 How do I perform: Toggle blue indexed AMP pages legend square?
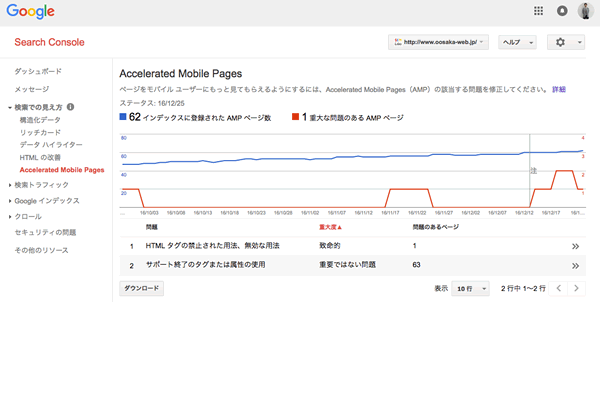point(123,117)
